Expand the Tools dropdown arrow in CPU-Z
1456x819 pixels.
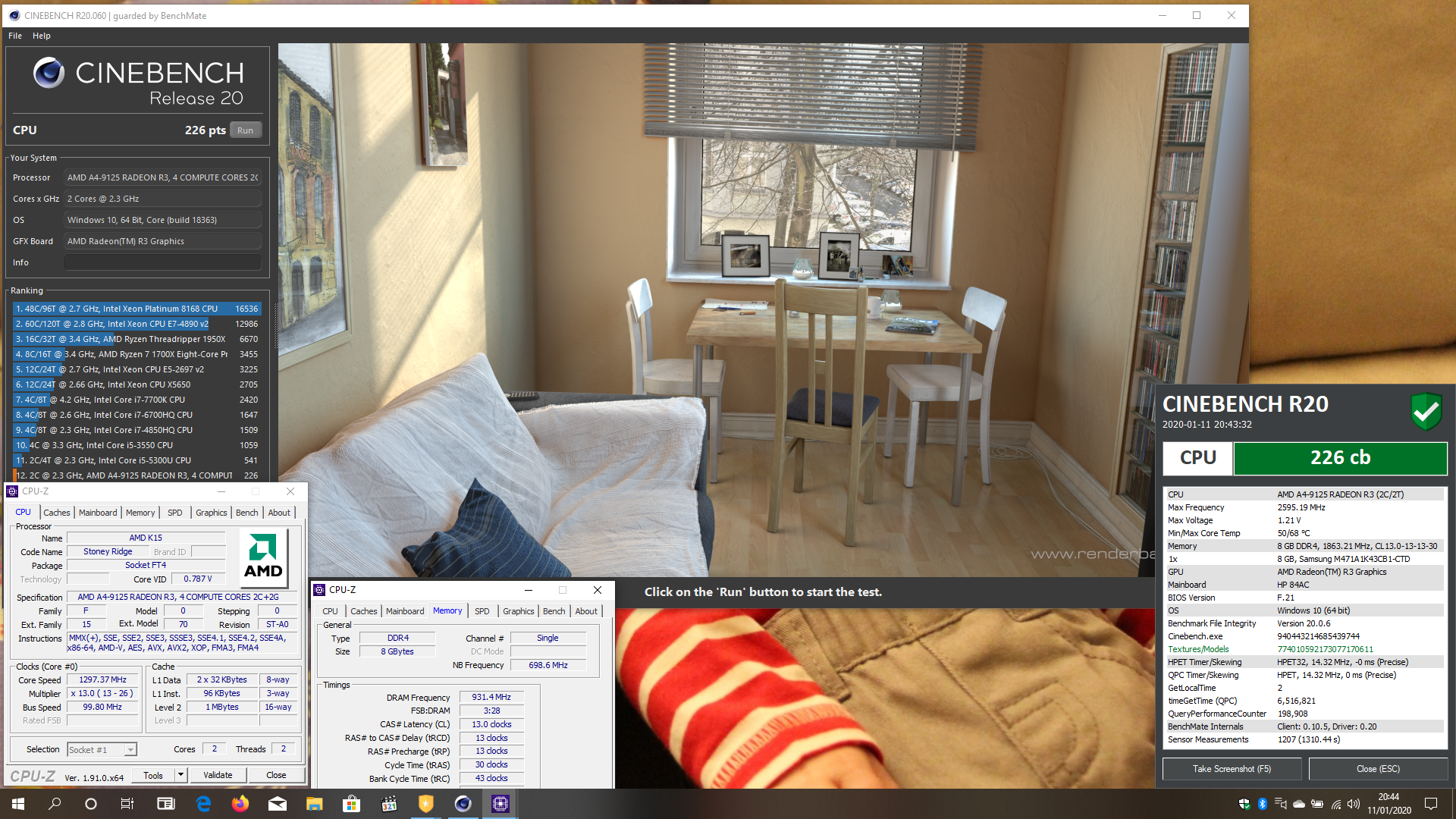(180, 775)
